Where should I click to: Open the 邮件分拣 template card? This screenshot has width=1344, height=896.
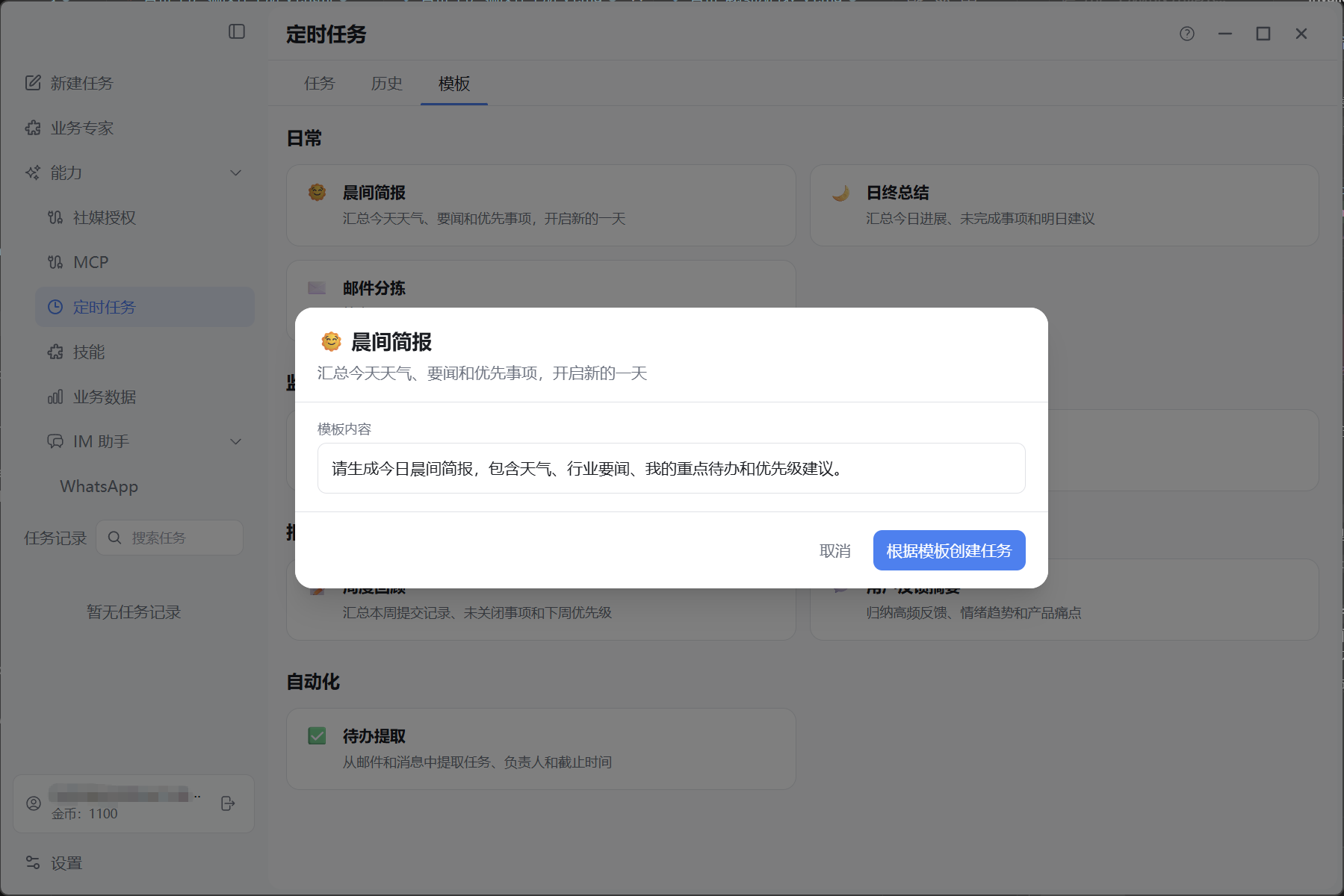[541, 284]
